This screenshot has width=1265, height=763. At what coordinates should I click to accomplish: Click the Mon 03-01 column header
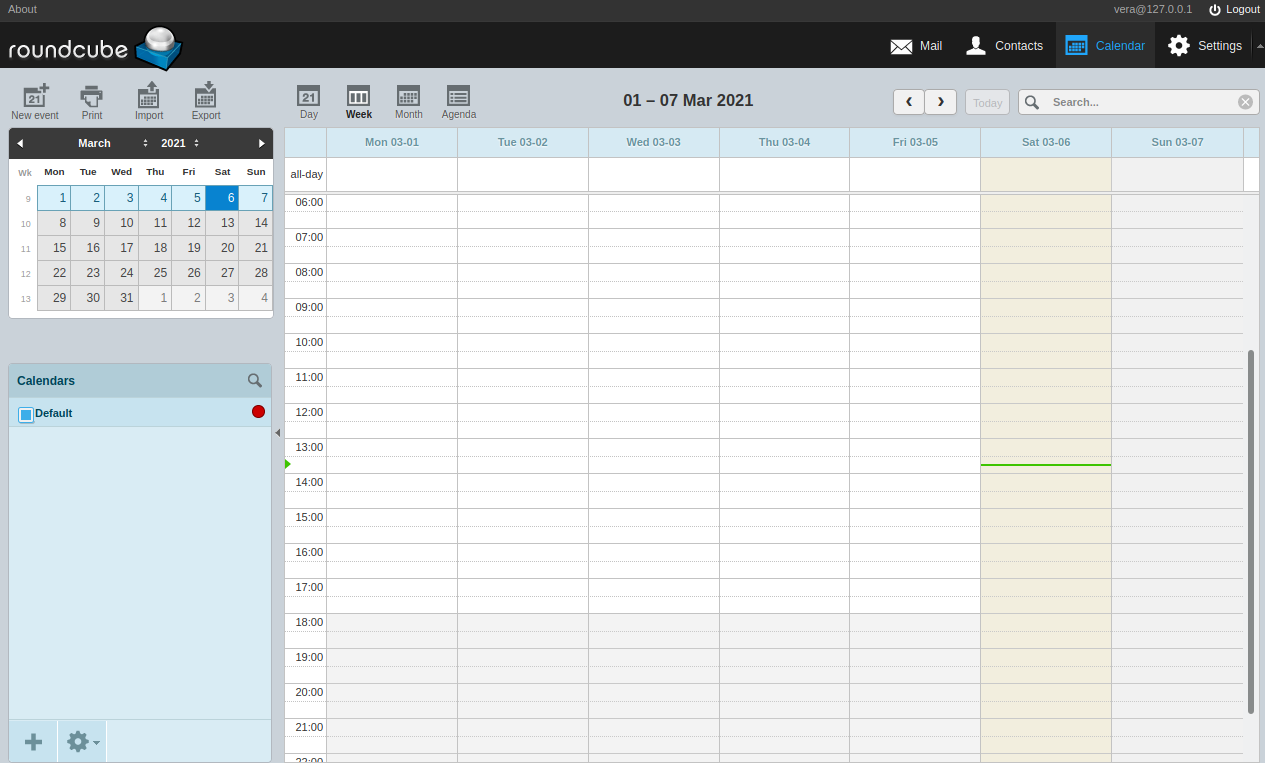(392, 142)
